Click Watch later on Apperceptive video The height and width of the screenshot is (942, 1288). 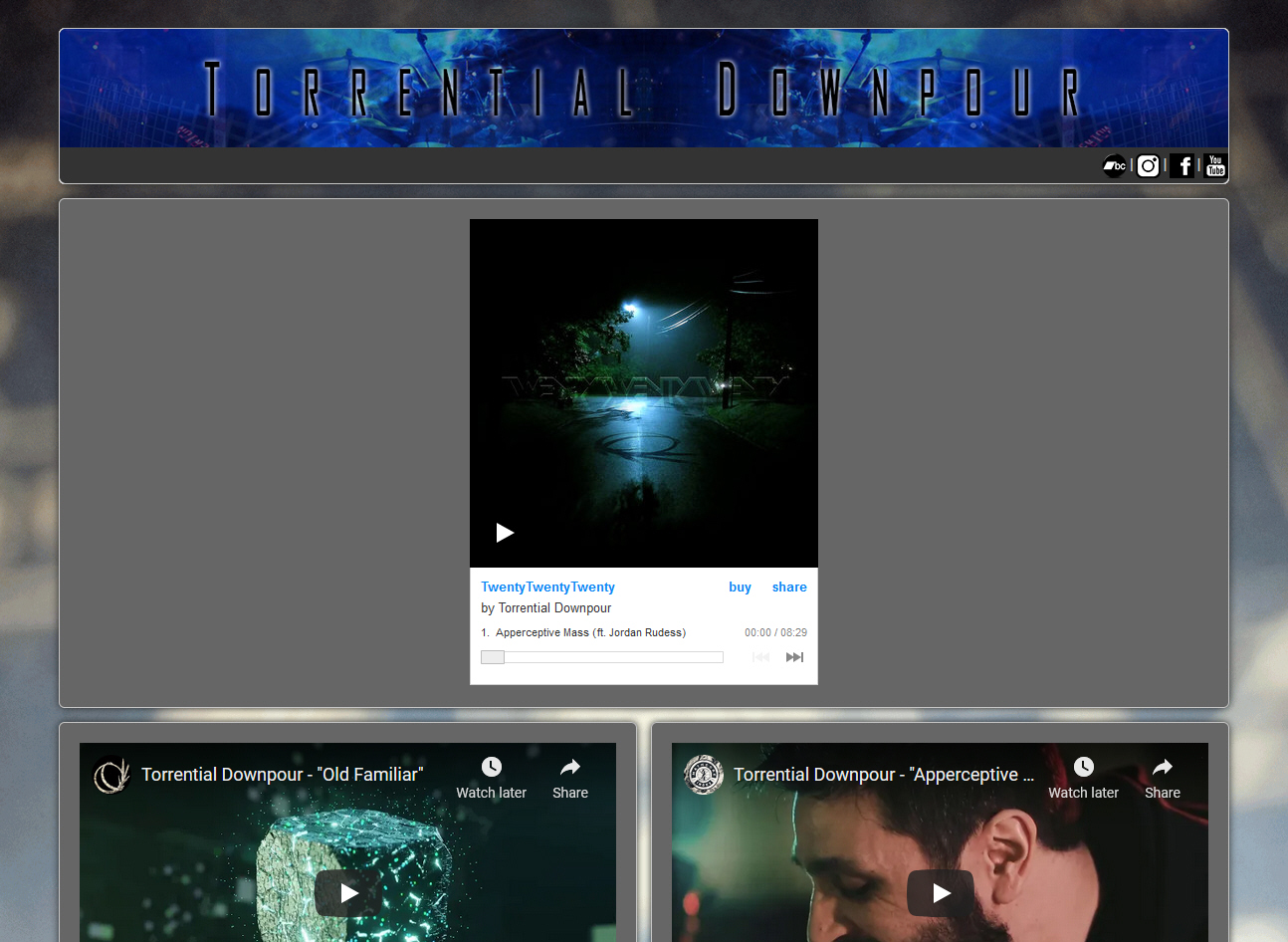(x=1083, y=768)
